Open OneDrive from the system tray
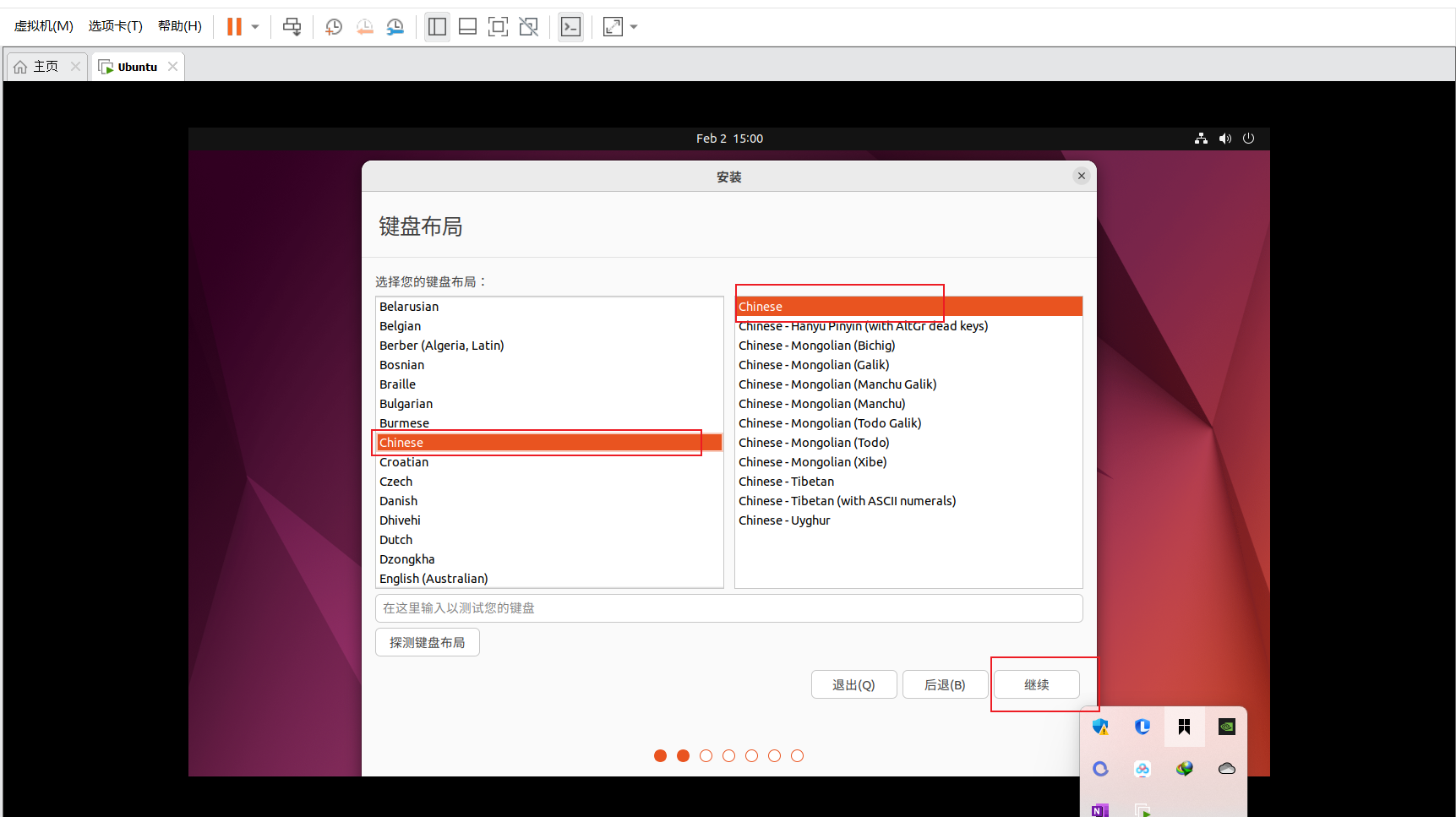 tap(1227, 769)
